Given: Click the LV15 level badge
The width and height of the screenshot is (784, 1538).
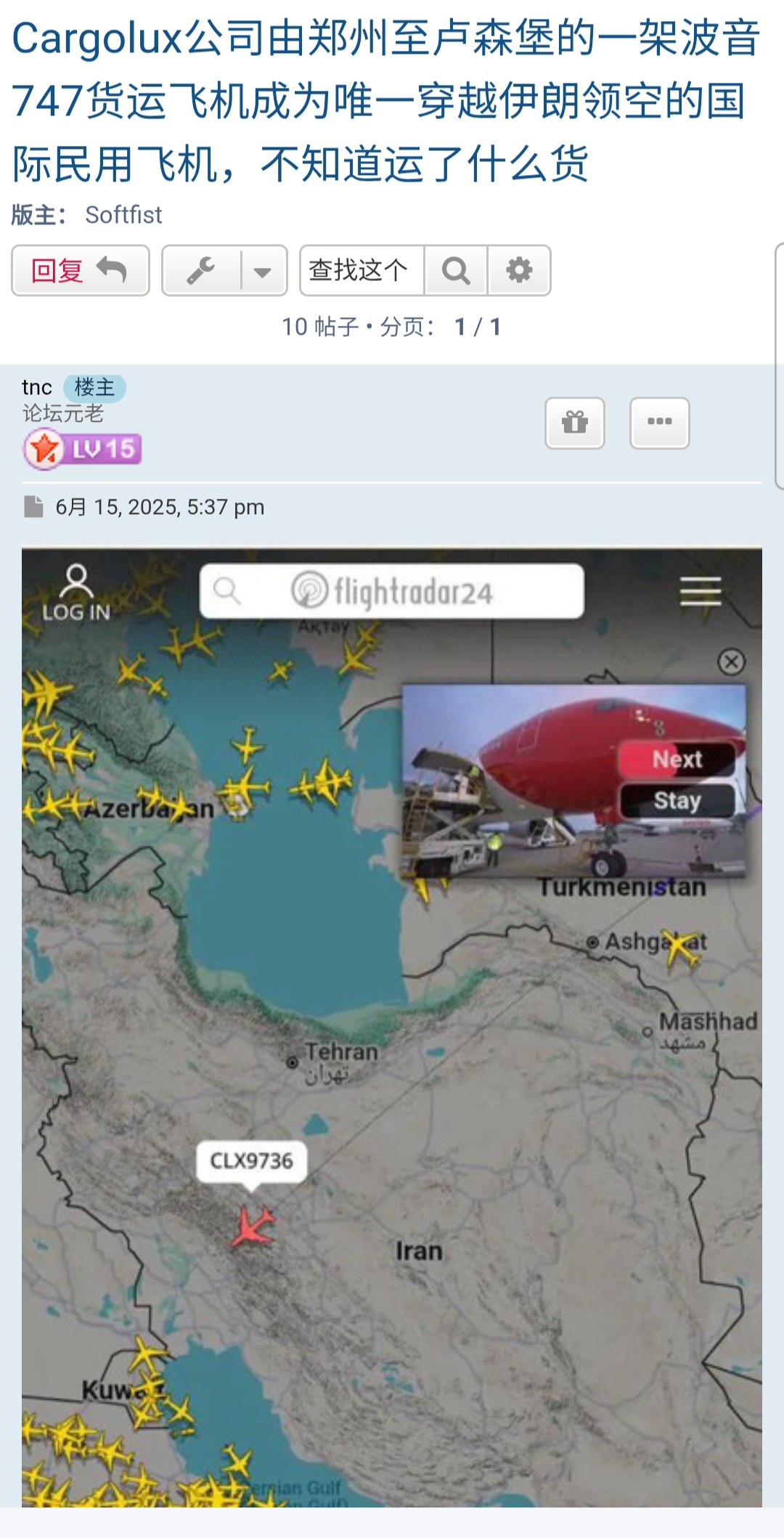Looking at the screenshot, I should point(82,449).
